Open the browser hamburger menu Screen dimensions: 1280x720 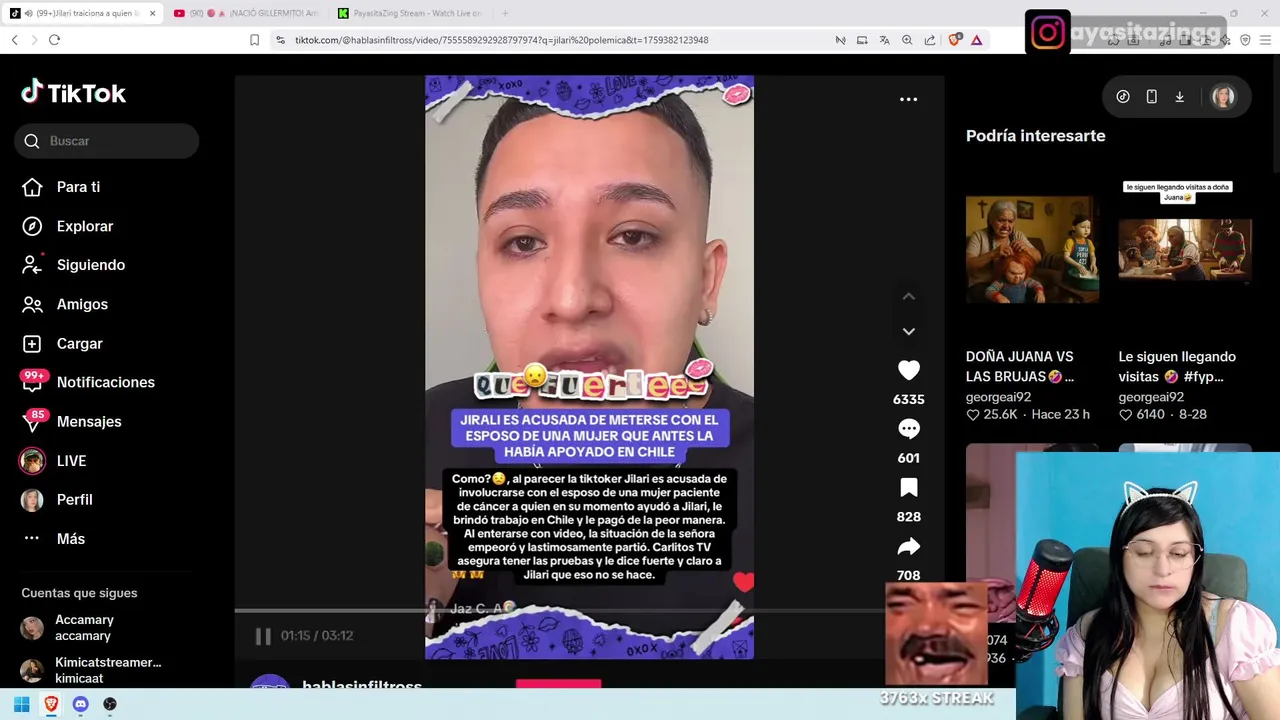coord(1266,40)
